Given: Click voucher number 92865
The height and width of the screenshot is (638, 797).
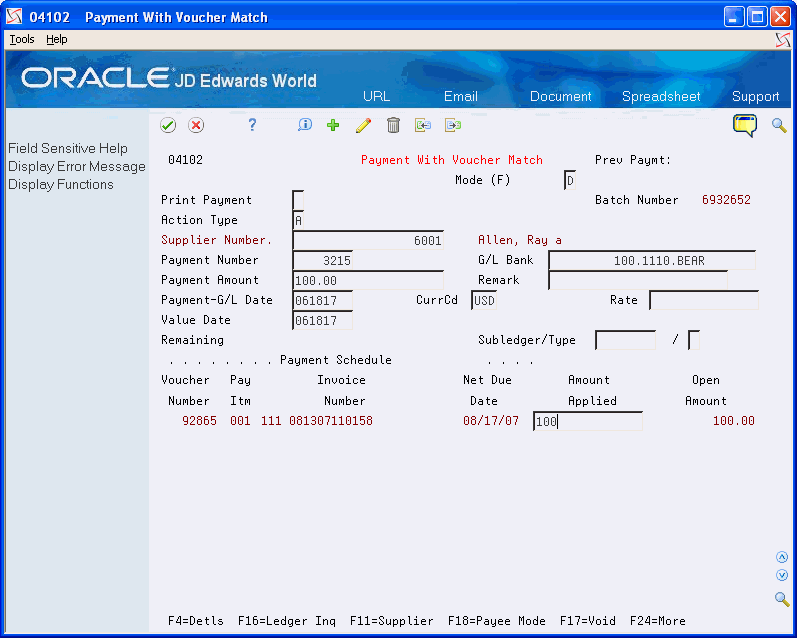Looking at the screenshot, I should (199, 421).
